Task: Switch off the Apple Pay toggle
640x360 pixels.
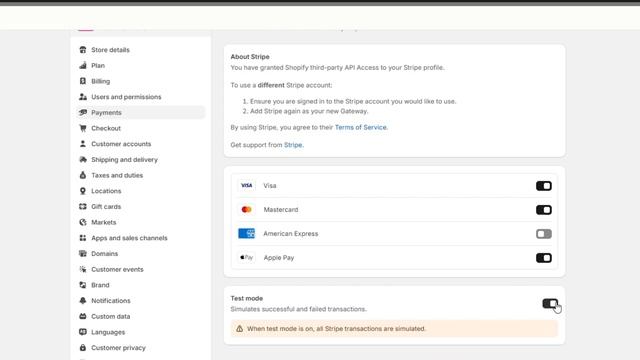Action: (x=544, y=258)
